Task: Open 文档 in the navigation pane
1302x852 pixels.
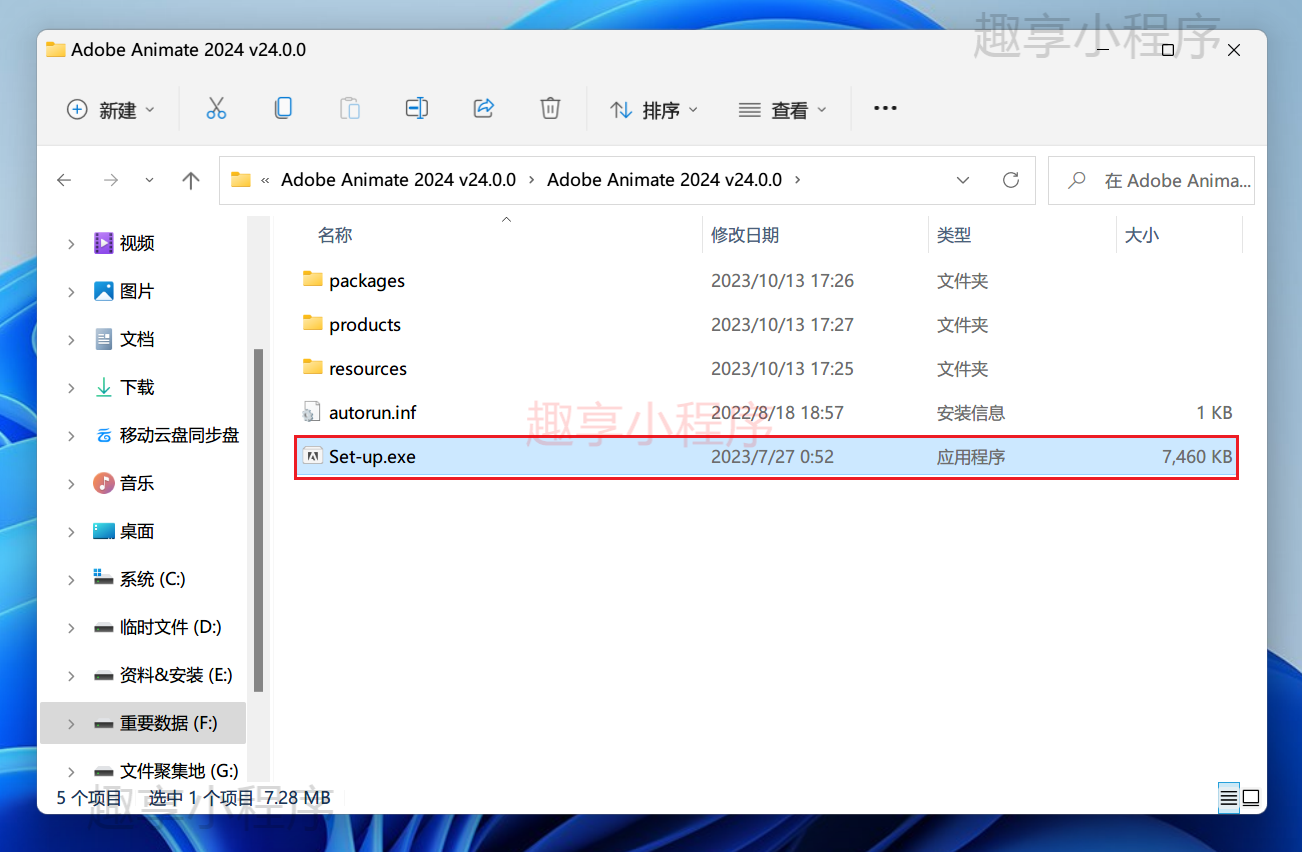Action: pyautogui.click(x=137, y=339)
